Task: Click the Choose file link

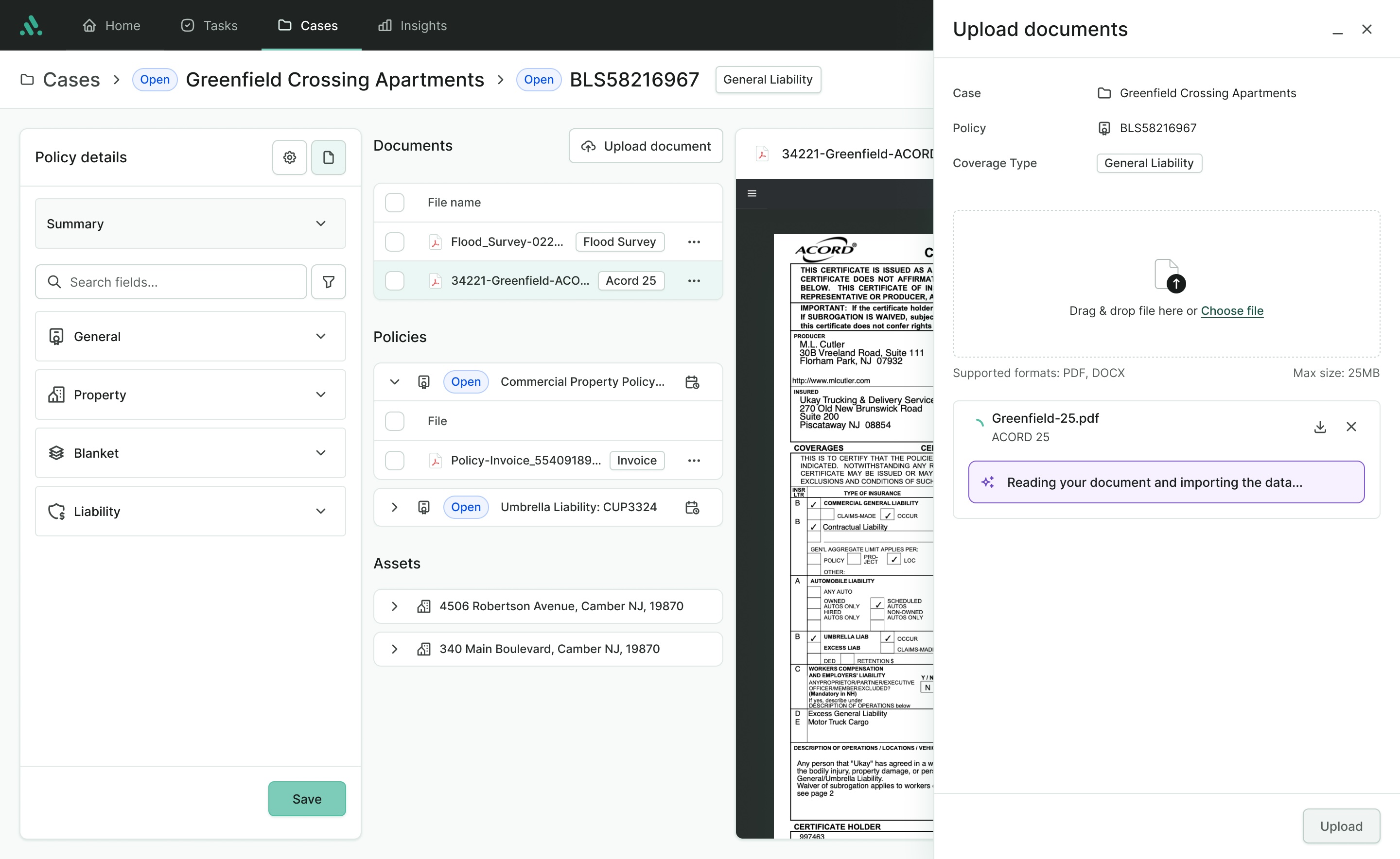Action: click(1232, 311)
